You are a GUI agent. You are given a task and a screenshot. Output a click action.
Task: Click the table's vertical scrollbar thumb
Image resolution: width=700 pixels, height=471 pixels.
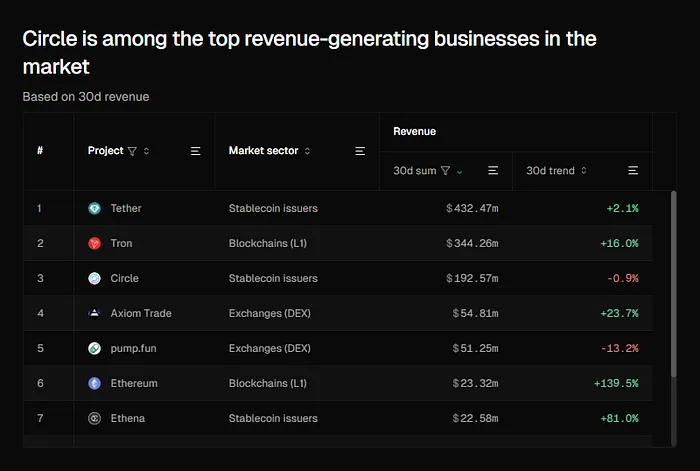tap(674, 284)
